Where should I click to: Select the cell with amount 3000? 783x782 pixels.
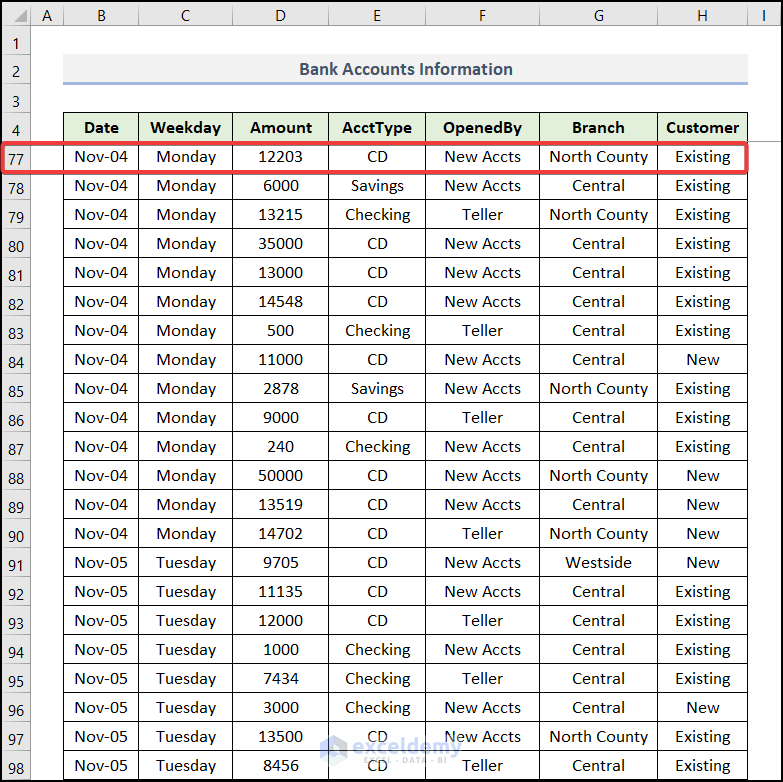[x=281, y=707]
